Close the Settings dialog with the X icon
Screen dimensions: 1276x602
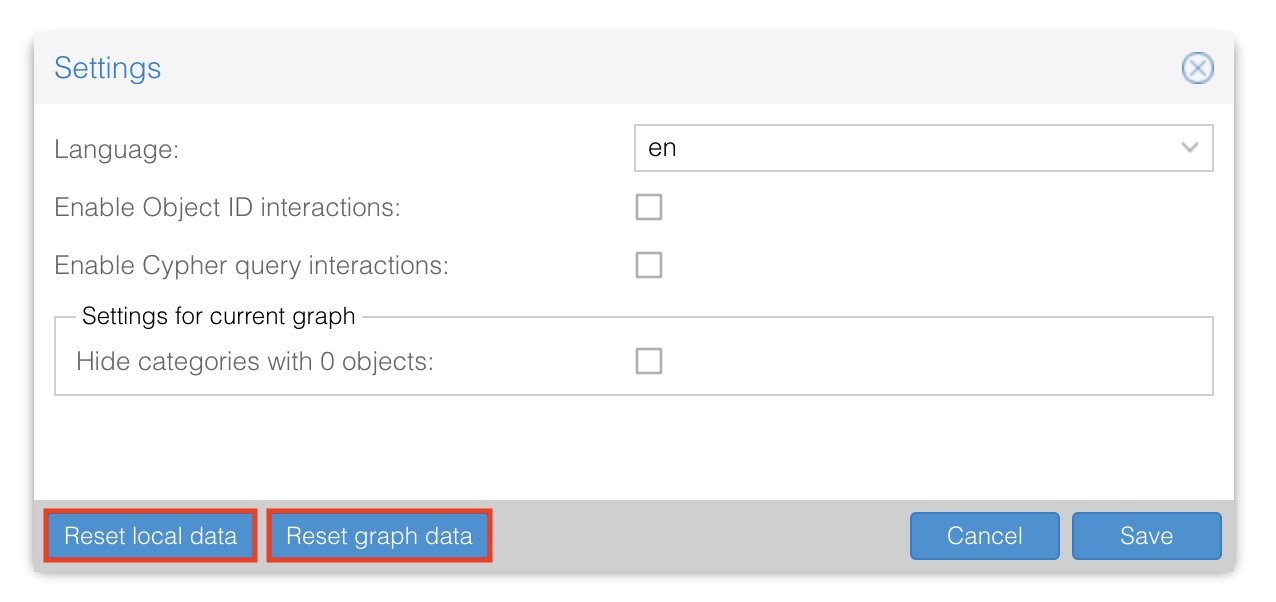1197,68
